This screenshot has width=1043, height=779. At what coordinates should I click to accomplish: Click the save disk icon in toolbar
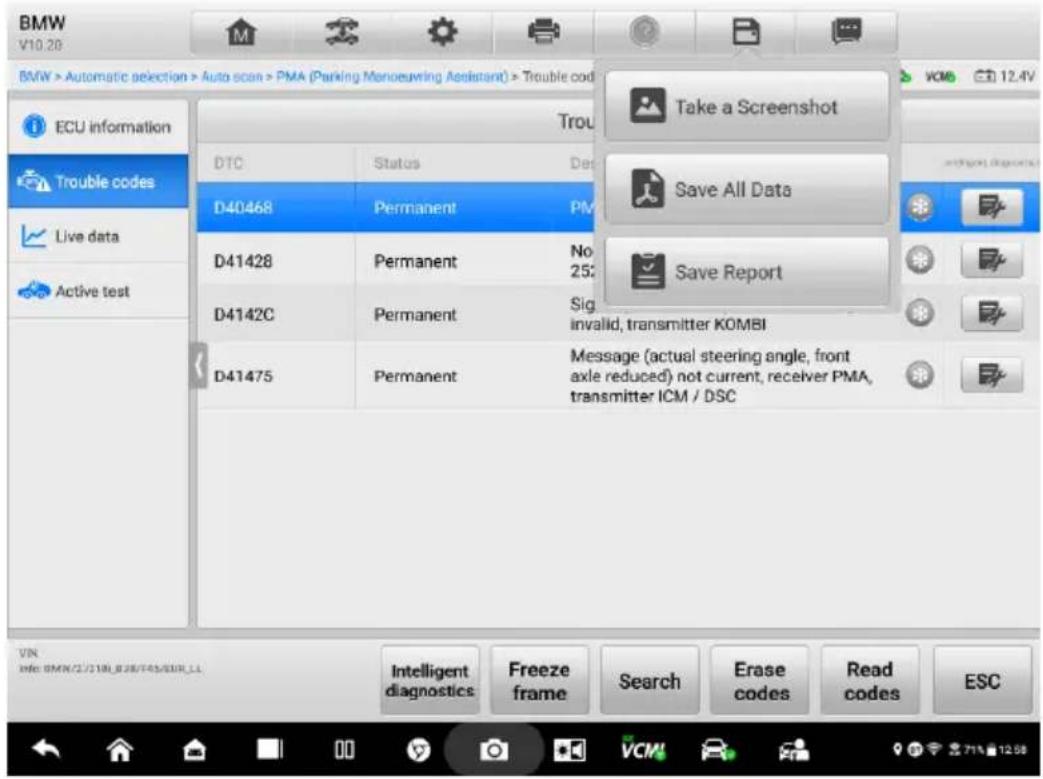(x=746, y=31)
